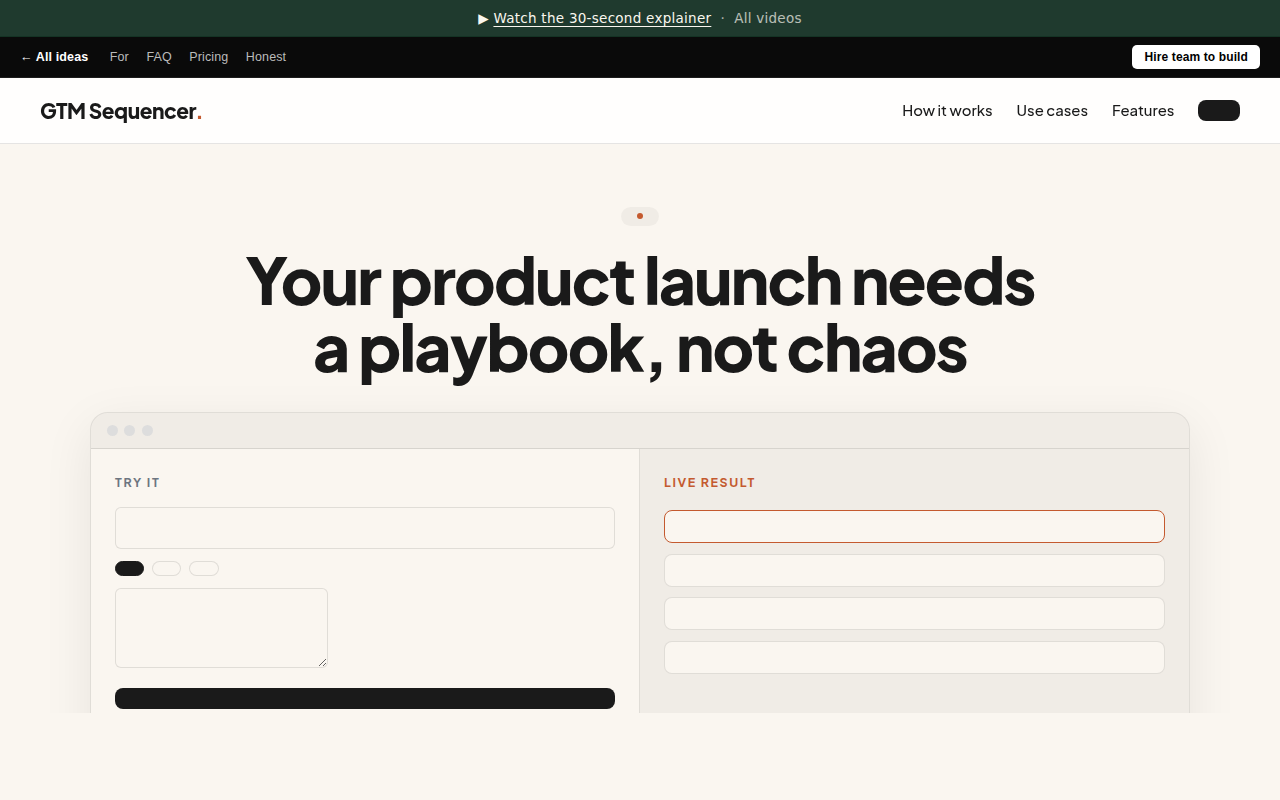Viewport: 1280px width, 800px height.
Task: Select the middle empty pill option
Action: pyautogui.click(x=166, y=568)
